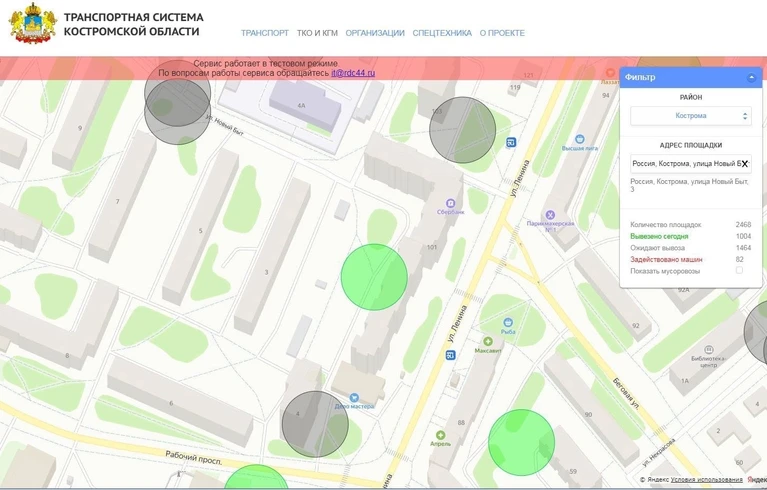This screenshot has width=767, height=490.
Task: Open the Yandex Условия использования link
Action: 706,480
